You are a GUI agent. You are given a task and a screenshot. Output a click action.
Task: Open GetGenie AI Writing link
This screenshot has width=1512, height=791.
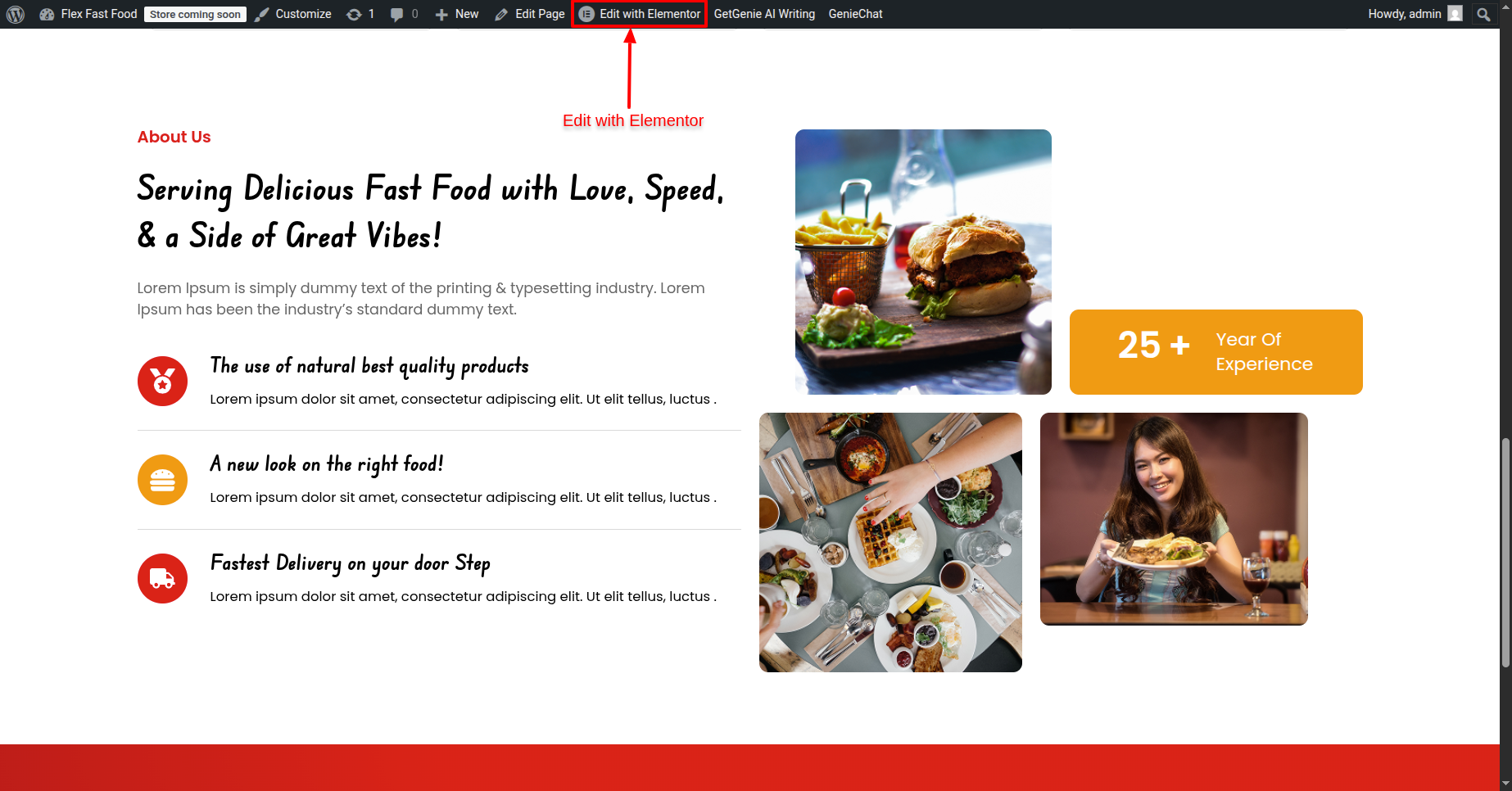tap(764, 14)
